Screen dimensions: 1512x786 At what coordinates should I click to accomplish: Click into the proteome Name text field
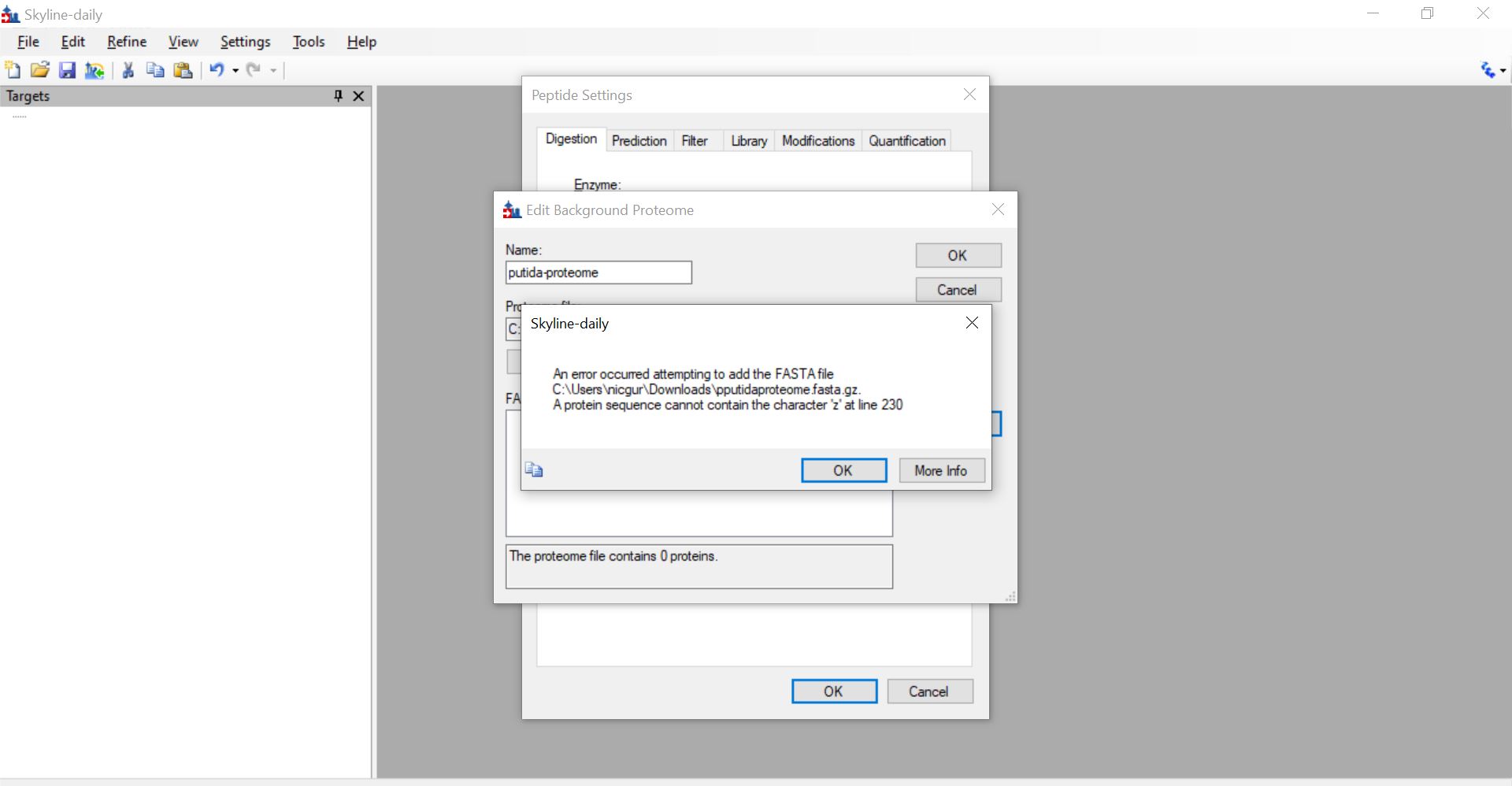pos(598,273)
